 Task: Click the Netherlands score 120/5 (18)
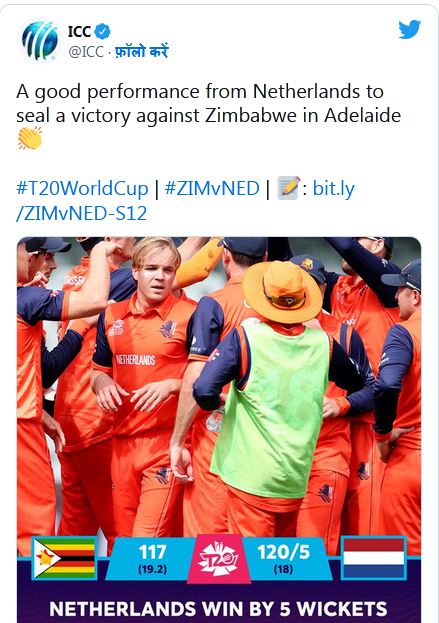[283, 559]
